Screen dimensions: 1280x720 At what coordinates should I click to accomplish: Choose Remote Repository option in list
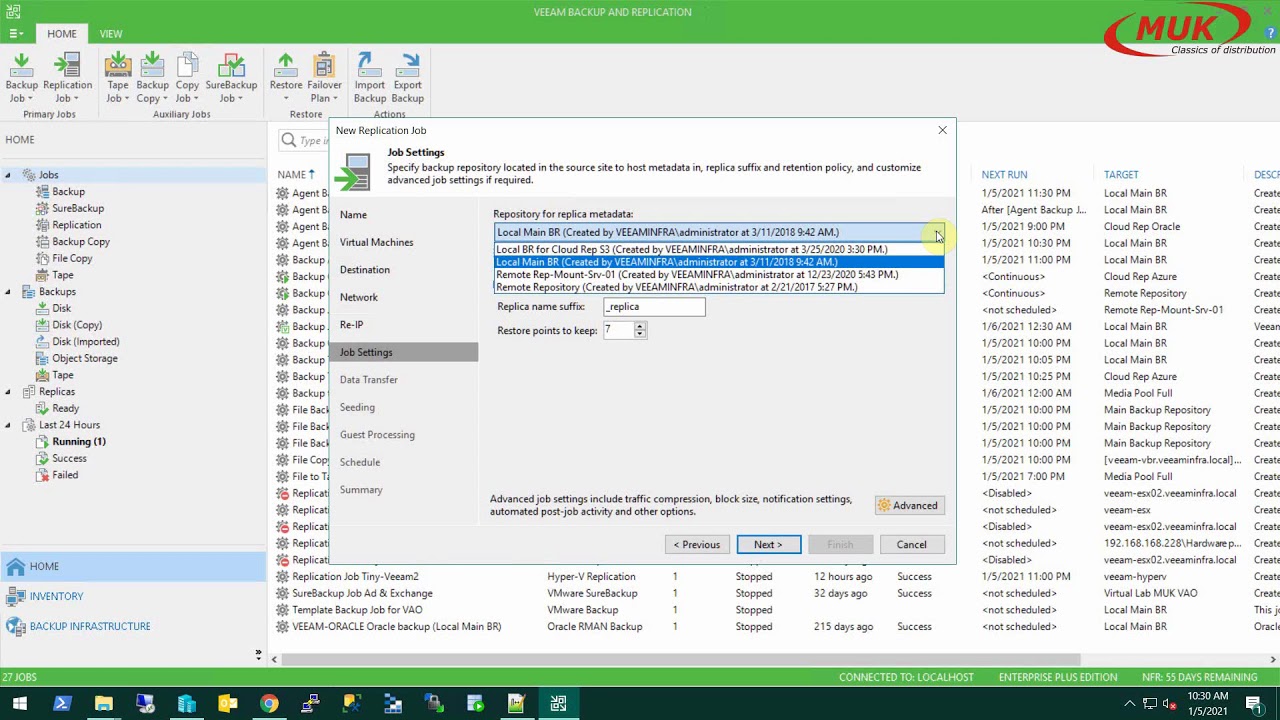pos(719,287)
